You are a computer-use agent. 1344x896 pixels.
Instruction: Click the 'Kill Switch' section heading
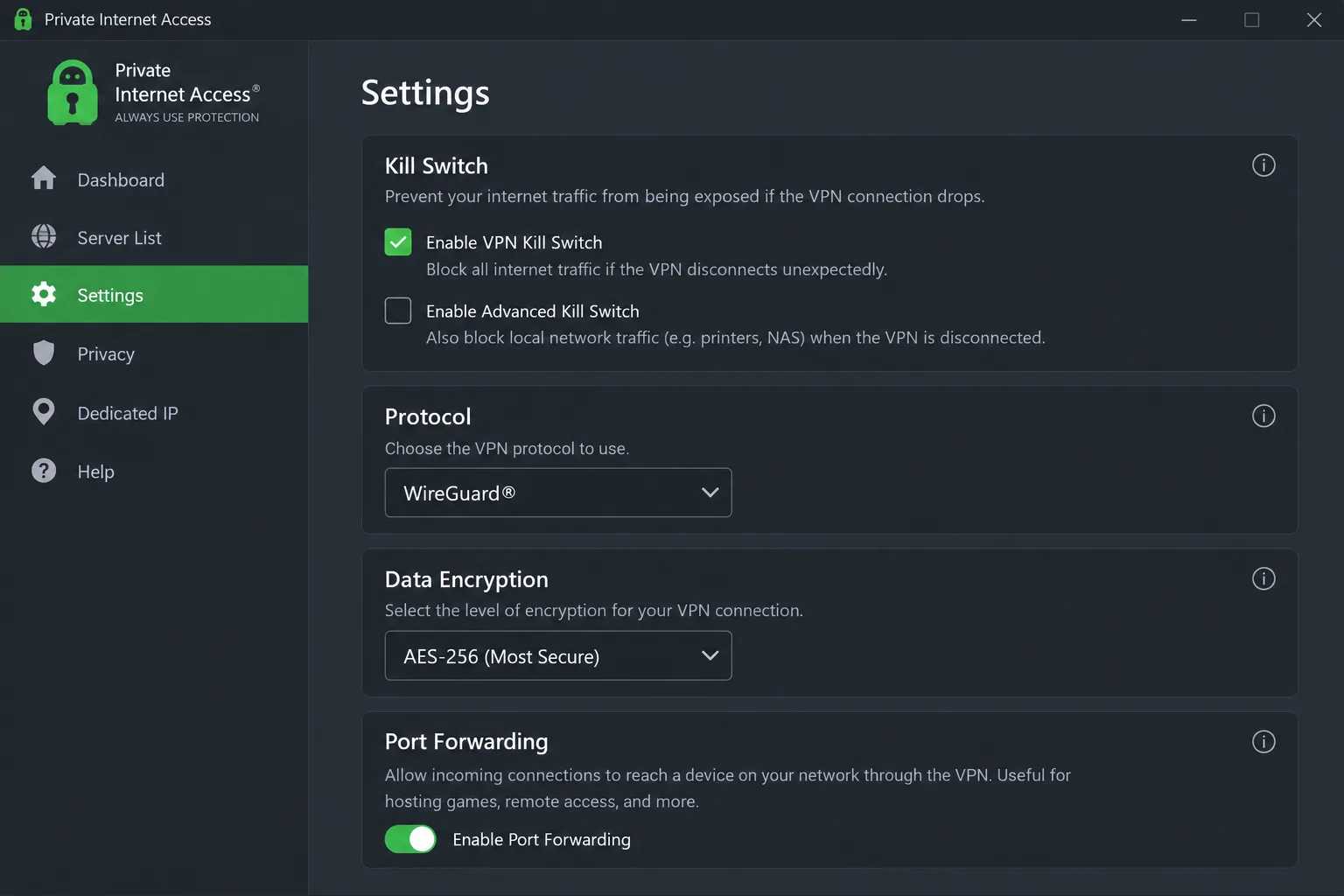(436, 166)
